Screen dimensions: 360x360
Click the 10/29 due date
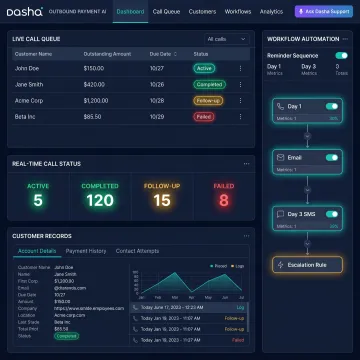[x=157, y=117]
